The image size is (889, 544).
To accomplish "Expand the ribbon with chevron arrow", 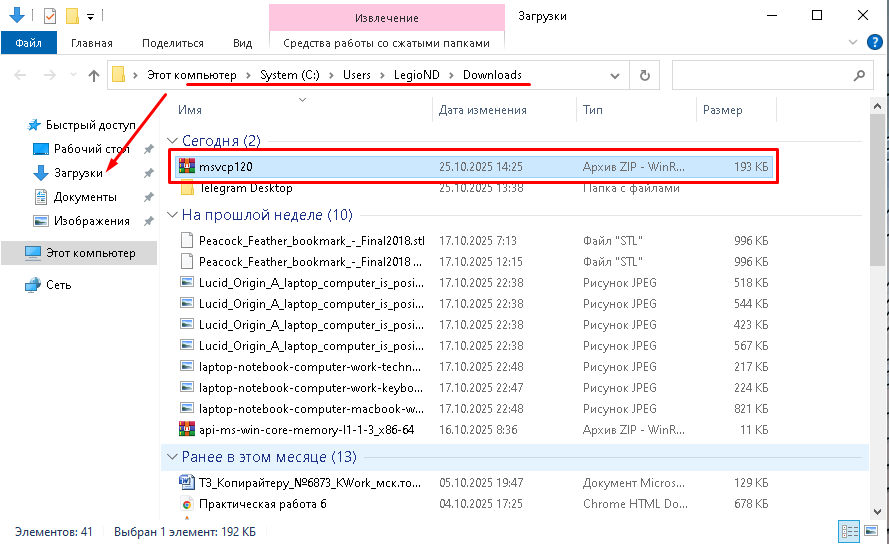I will click(x=852, y=43).
